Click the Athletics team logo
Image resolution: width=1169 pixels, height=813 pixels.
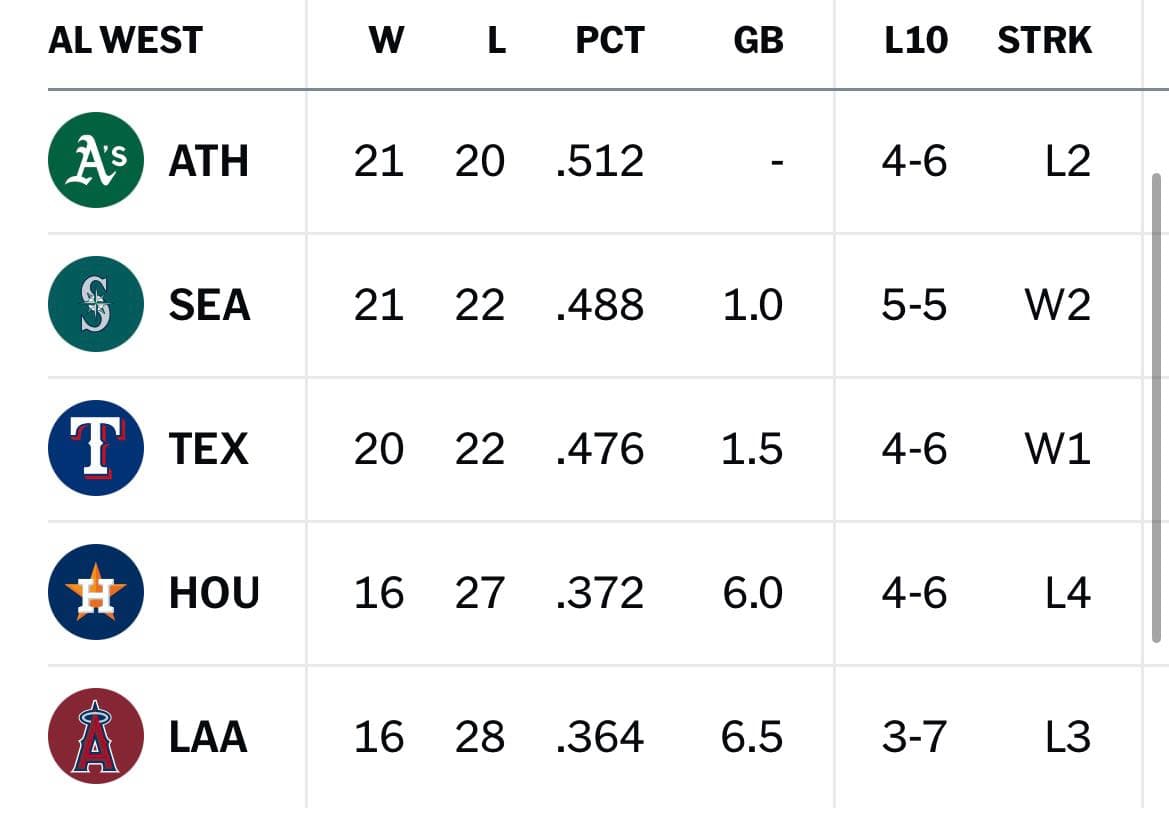point(95,160)
